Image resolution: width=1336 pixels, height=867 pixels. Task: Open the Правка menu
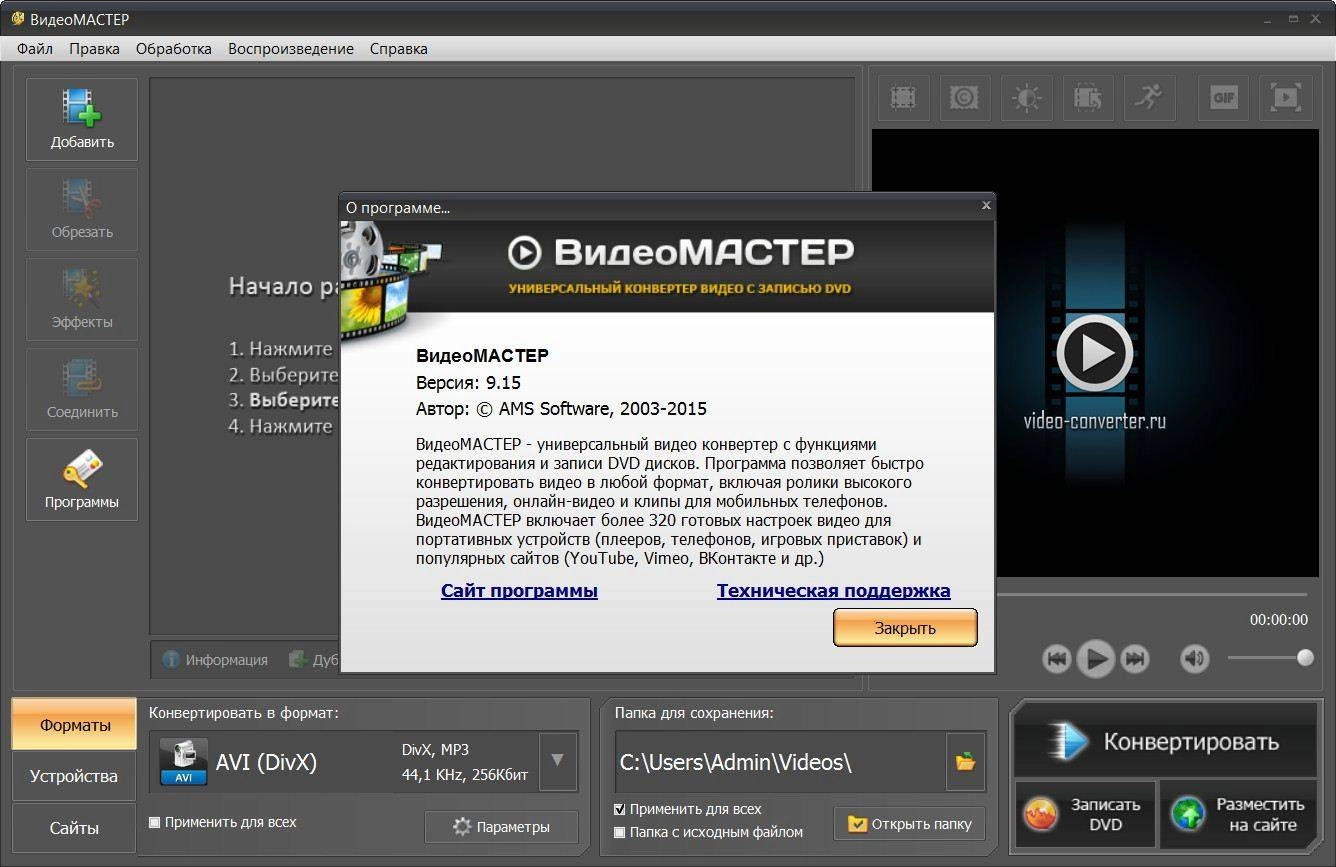[x=94, y=48]
